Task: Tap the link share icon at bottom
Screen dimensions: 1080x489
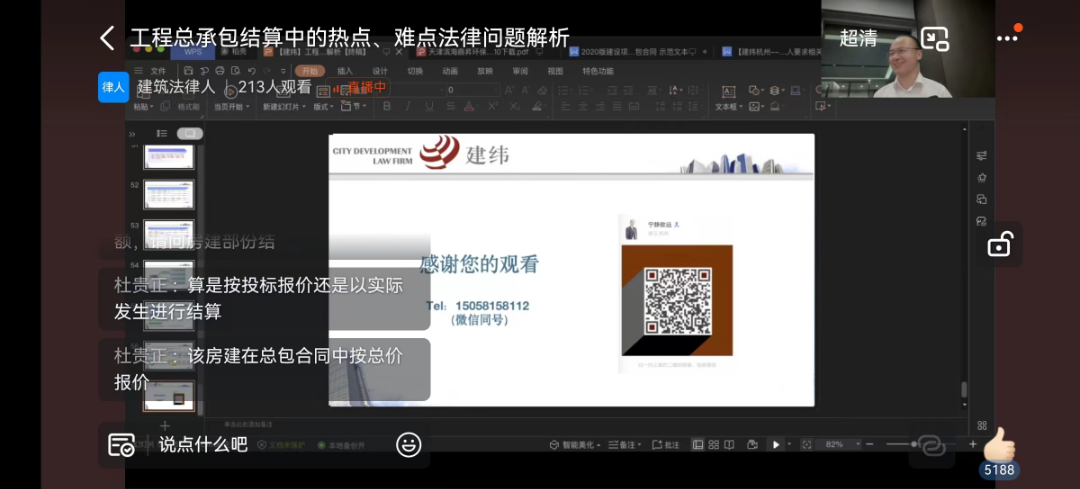Action: coord(931,445)
